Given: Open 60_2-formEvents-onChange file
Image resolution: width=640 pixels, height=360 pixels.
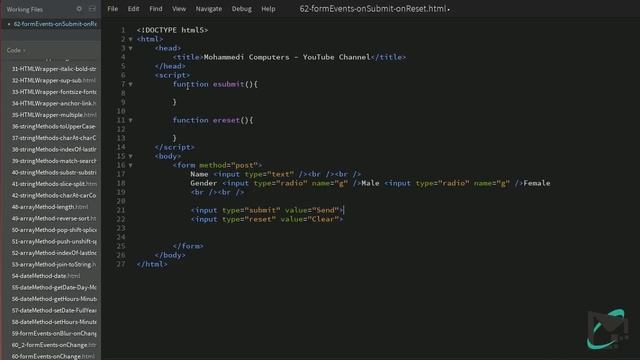Looking at the screenshot, I should click(x=54, y=345).
